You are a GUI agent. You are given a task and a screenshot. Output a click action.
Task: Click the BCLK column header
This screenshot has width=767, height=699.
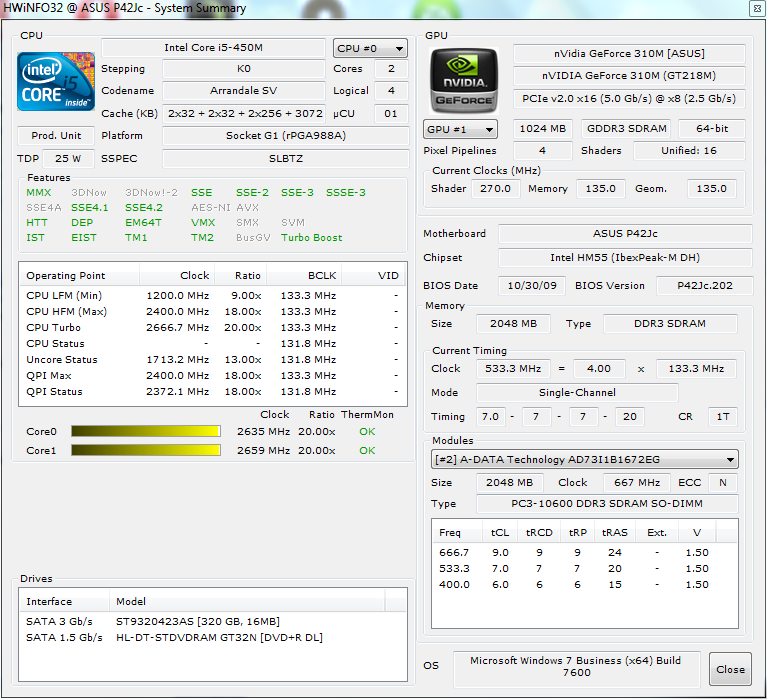(x=304, y=275)
